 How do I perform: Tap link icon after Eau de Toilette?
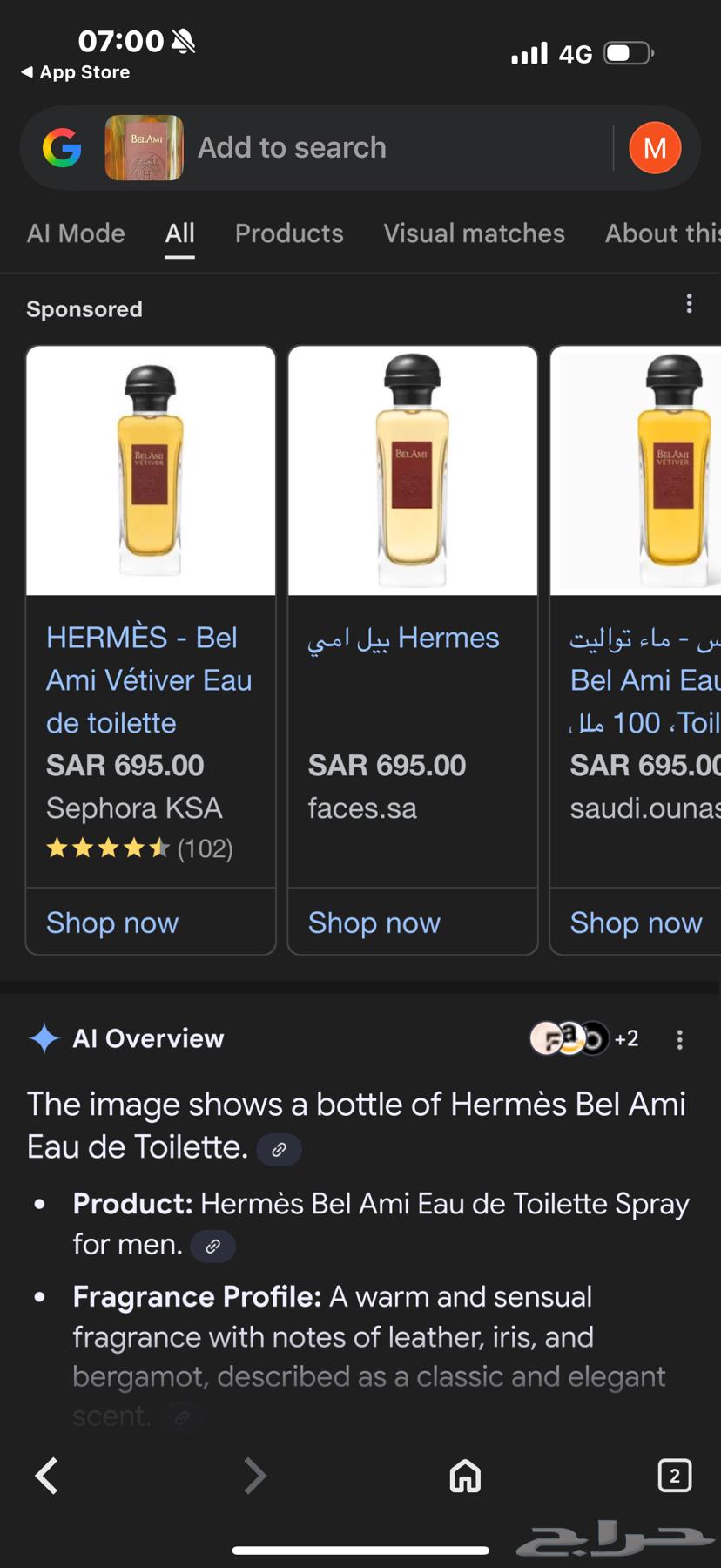(x=279, y=1150)
